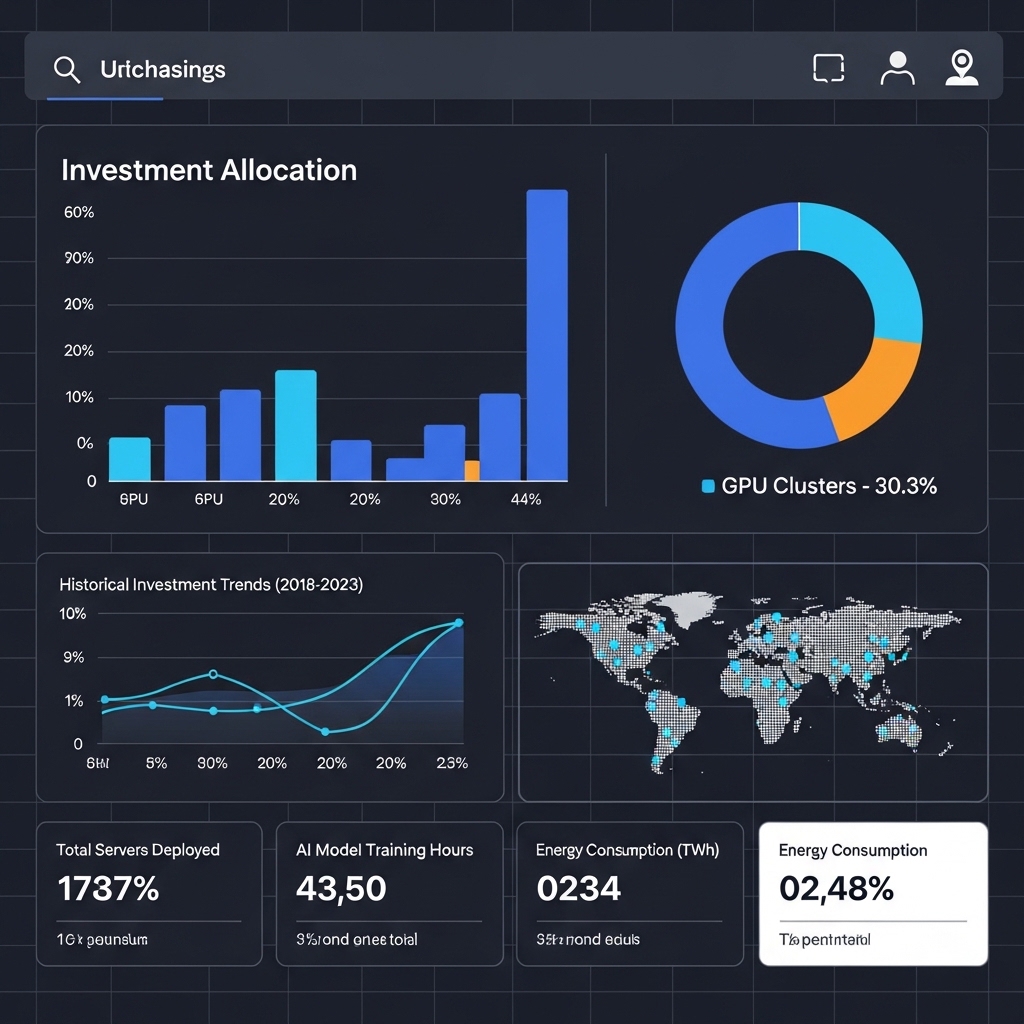Open the user profile icon

pos(897,68)
